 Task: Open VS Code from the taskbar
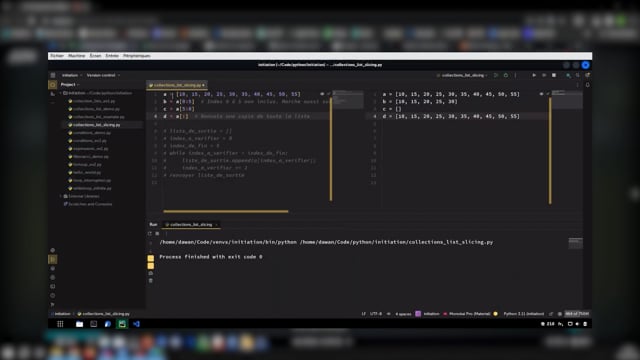[x=136, y=324]
